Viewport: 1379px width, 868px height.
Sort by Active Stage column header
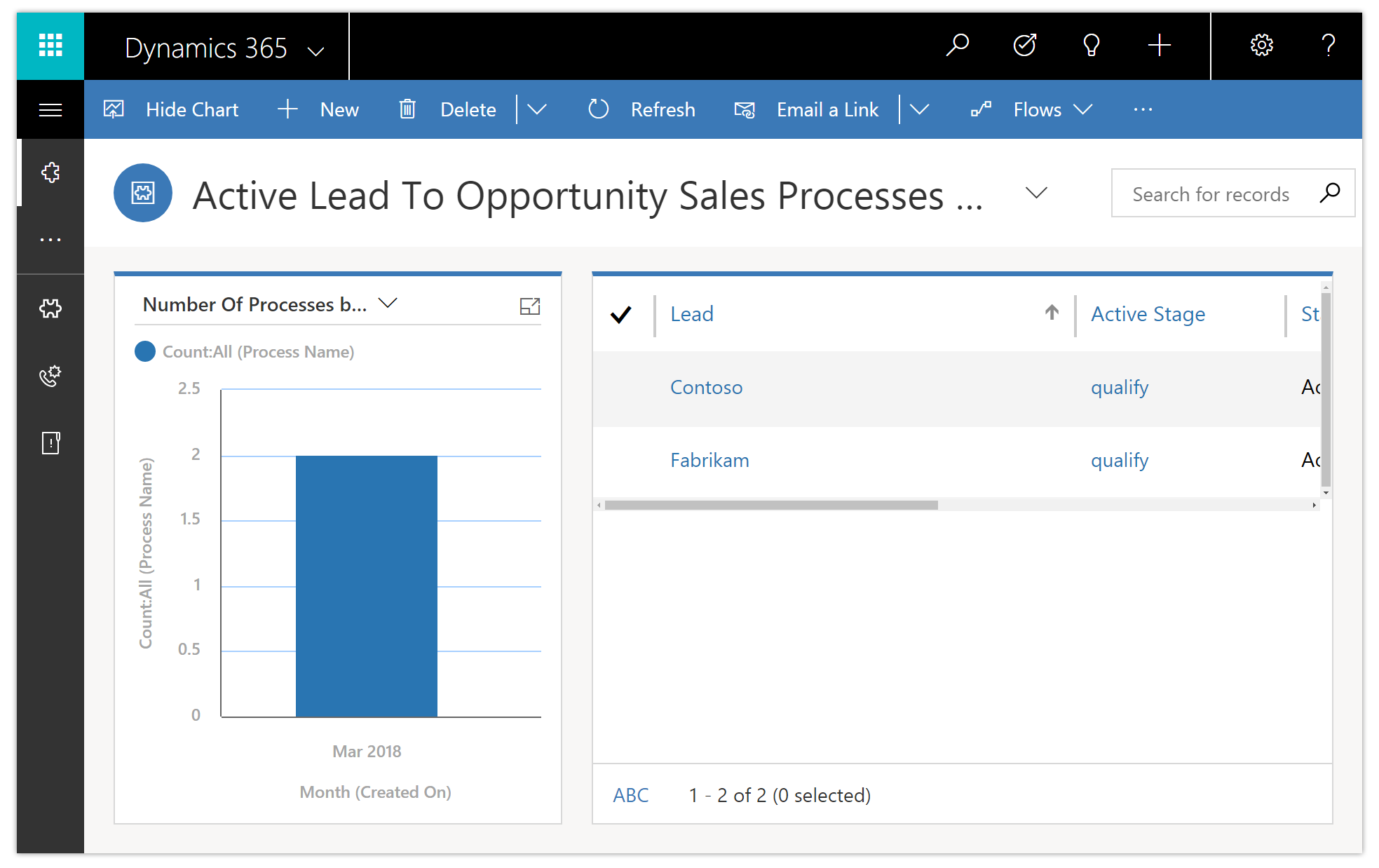(x=1148, y=314)
